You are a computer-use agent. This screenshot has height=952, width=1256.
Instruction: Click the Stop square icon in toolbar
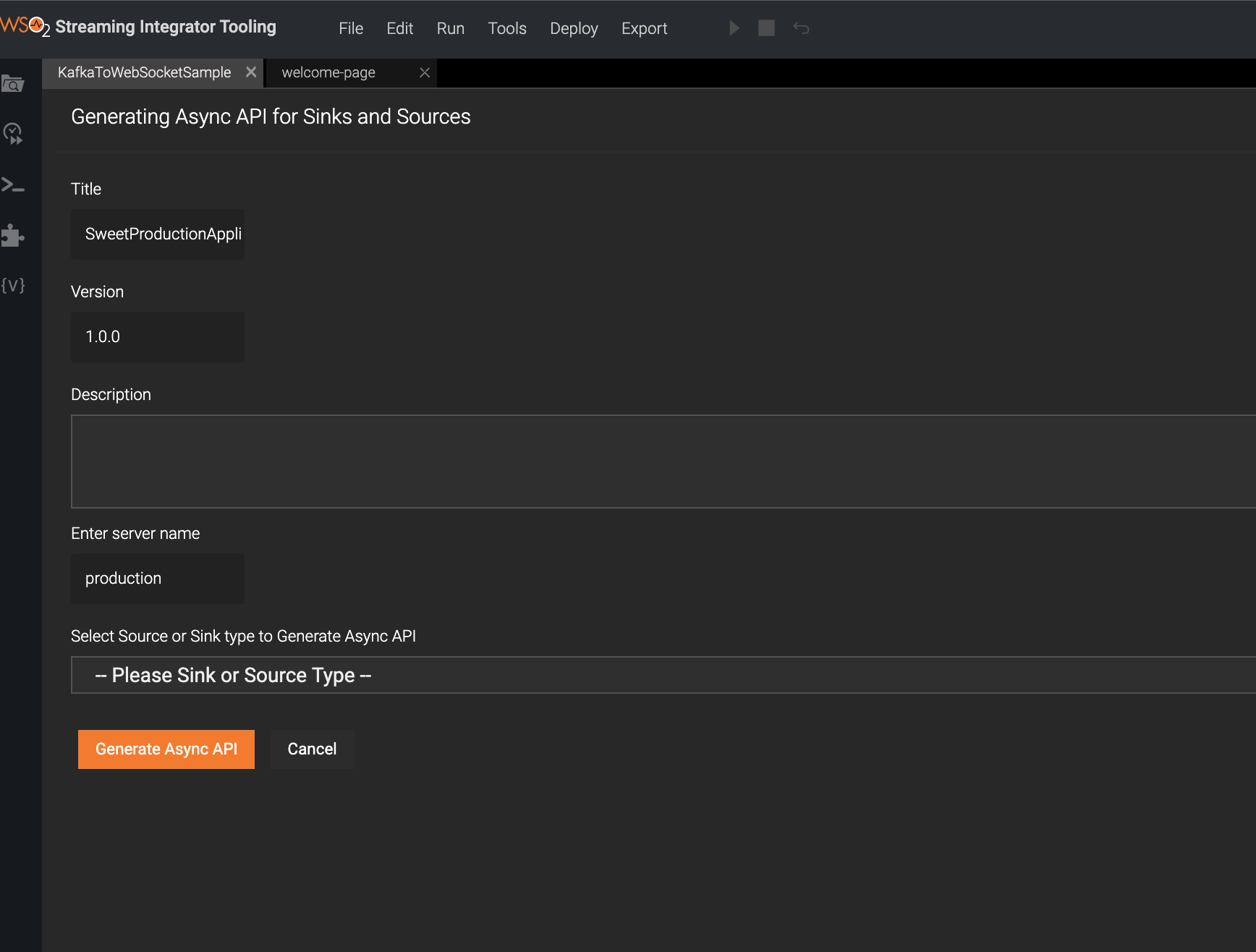click(766, 27)
